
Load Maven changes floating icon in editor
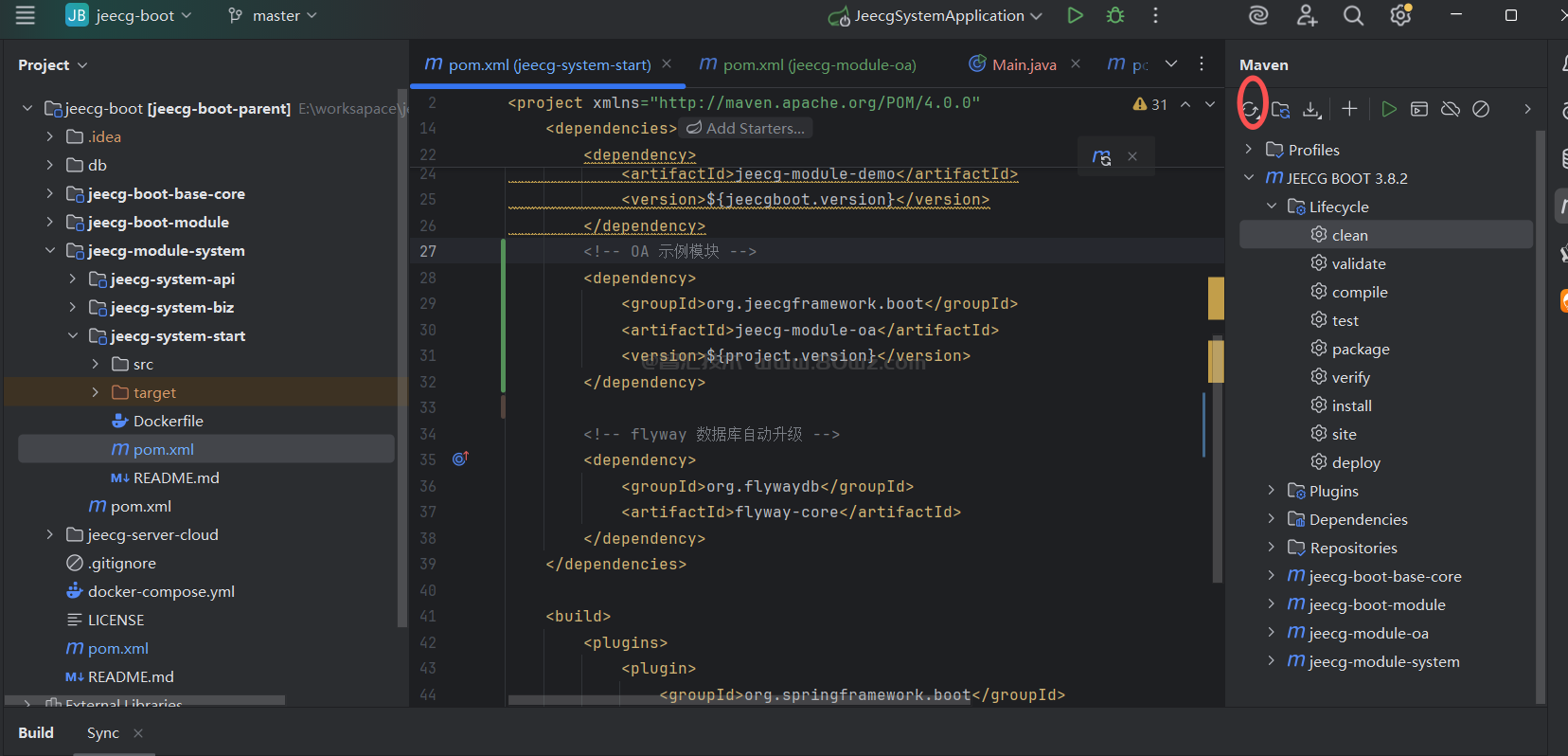[x=1101, y=157]
